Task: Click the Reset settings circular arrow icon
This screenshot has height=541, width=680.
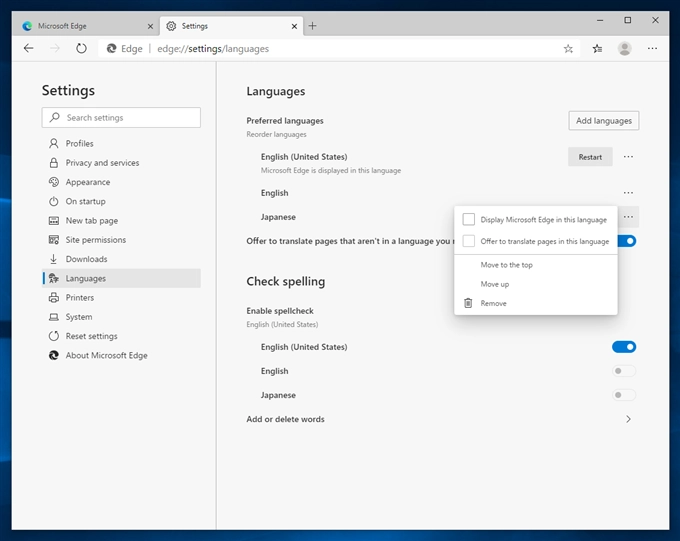Action: pos(54,336)
